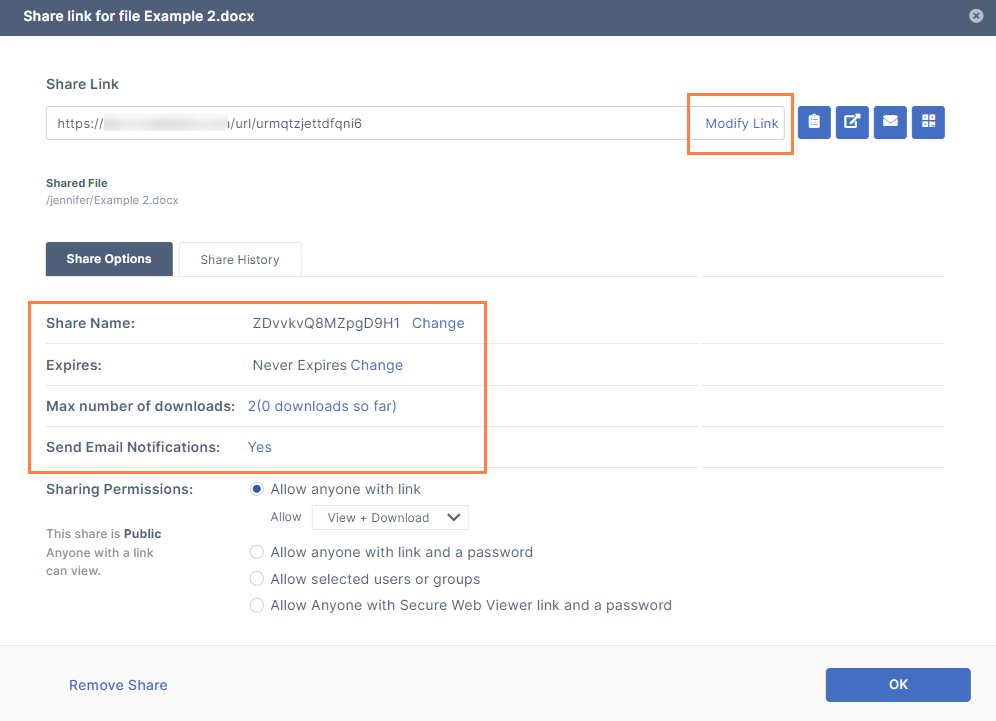Image resolution: width=996 pixels, height=721 pixels.
Task: Switch to the Share History tab
Action: click(239, 260)
